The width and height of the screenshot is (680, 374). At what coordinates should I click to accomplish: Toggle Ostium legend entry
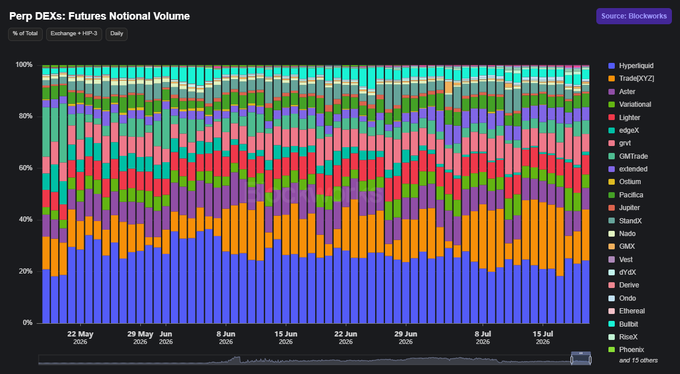click(624, 182)
